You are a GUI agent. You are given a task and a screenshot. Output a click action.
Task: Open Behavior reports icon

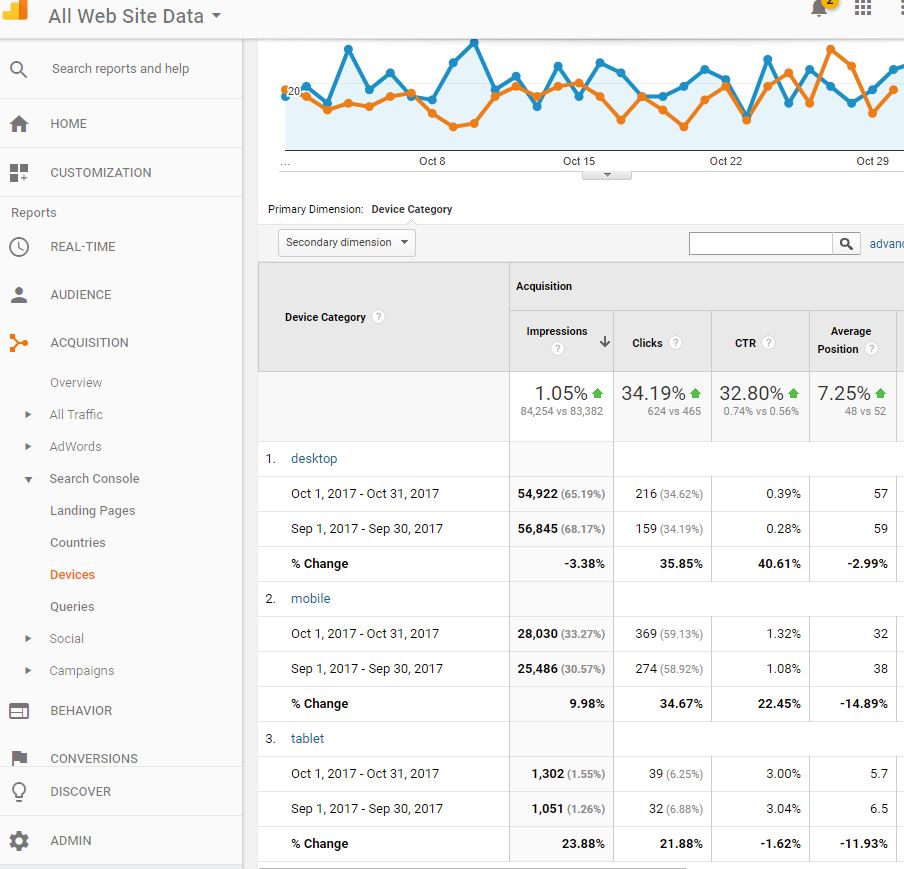pyautogui.click(x=20, y=710)
